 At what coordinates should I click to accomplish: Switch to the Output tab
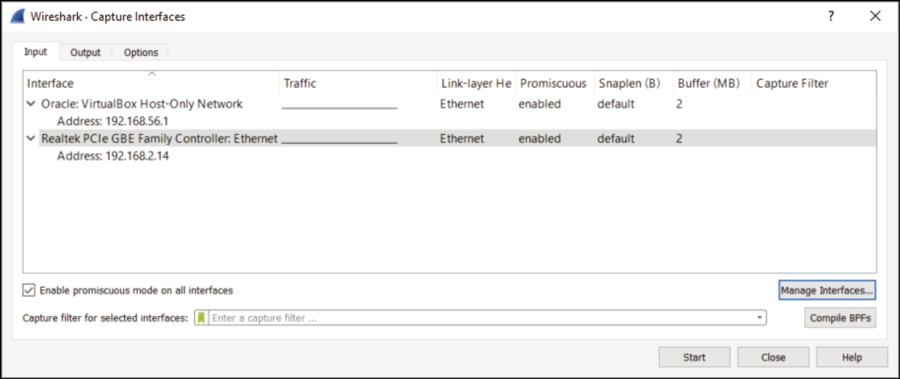coord(86,52)
